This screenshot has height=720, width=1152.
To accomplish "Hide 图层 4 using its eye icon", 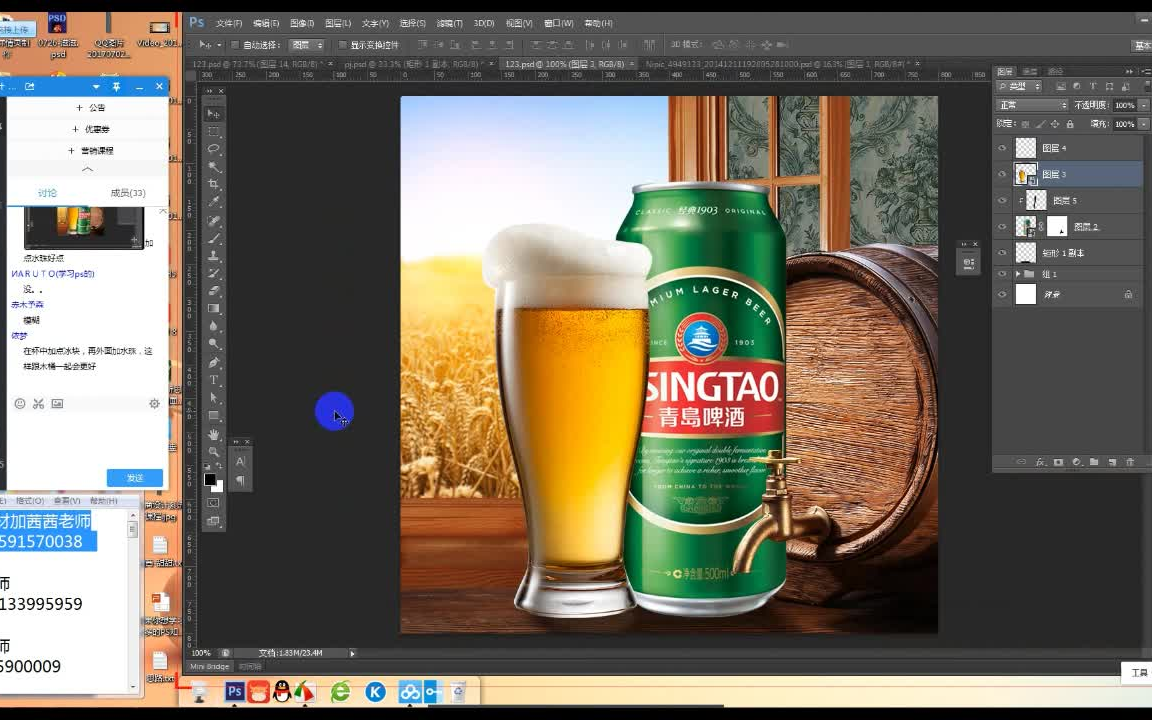I will pos(1002,148).
